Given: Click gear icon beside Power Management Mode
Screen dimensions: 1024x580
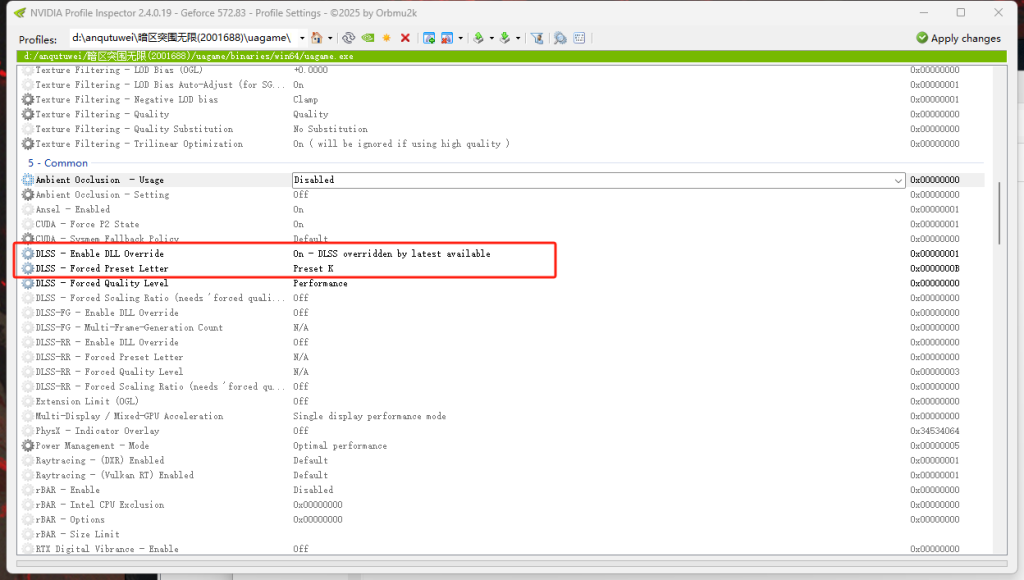Looking at the screenshot, I should pos(27,445).
